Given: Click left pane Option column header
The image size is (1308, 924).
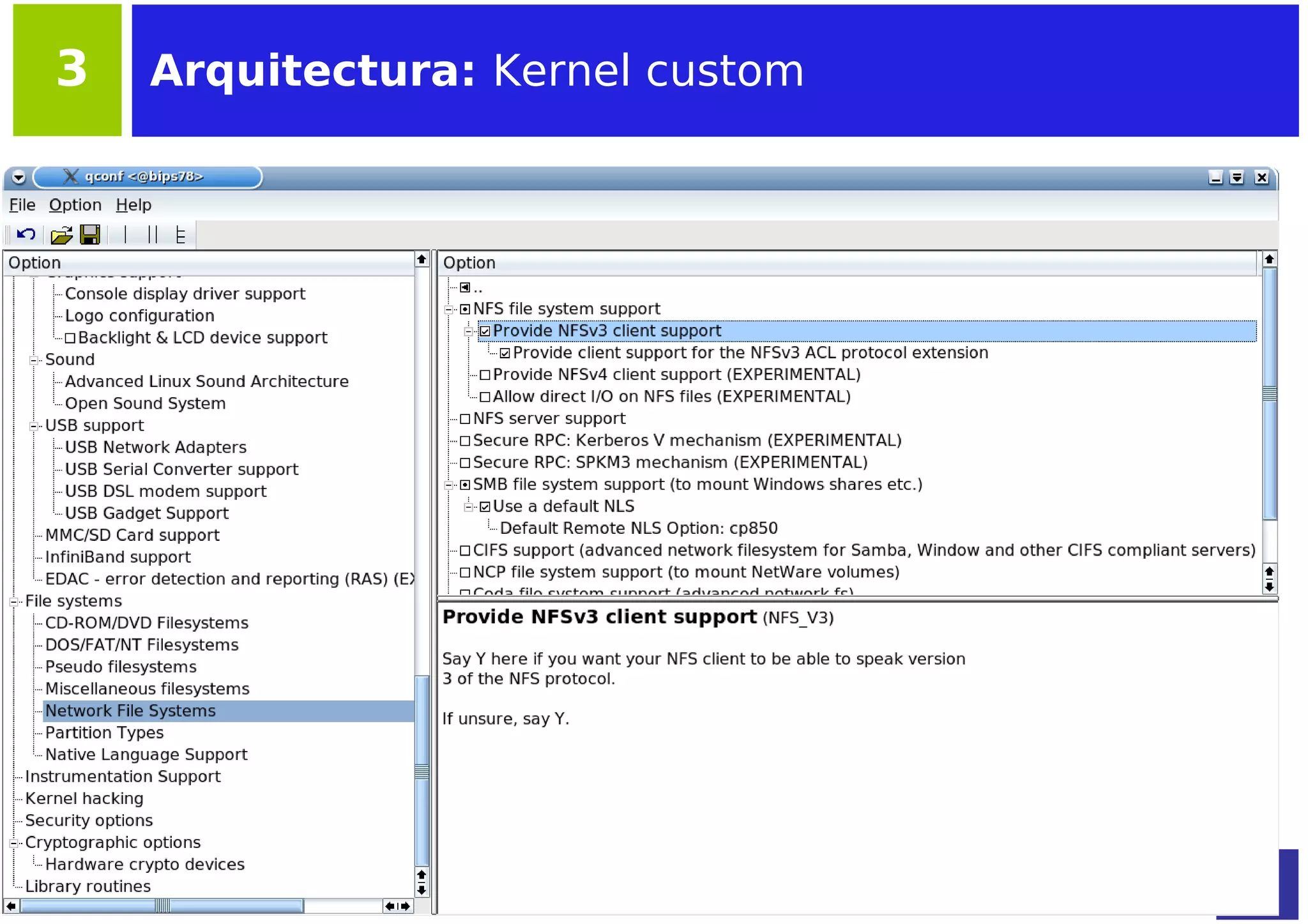Looking at the screenshot, I should click(208, 263).
